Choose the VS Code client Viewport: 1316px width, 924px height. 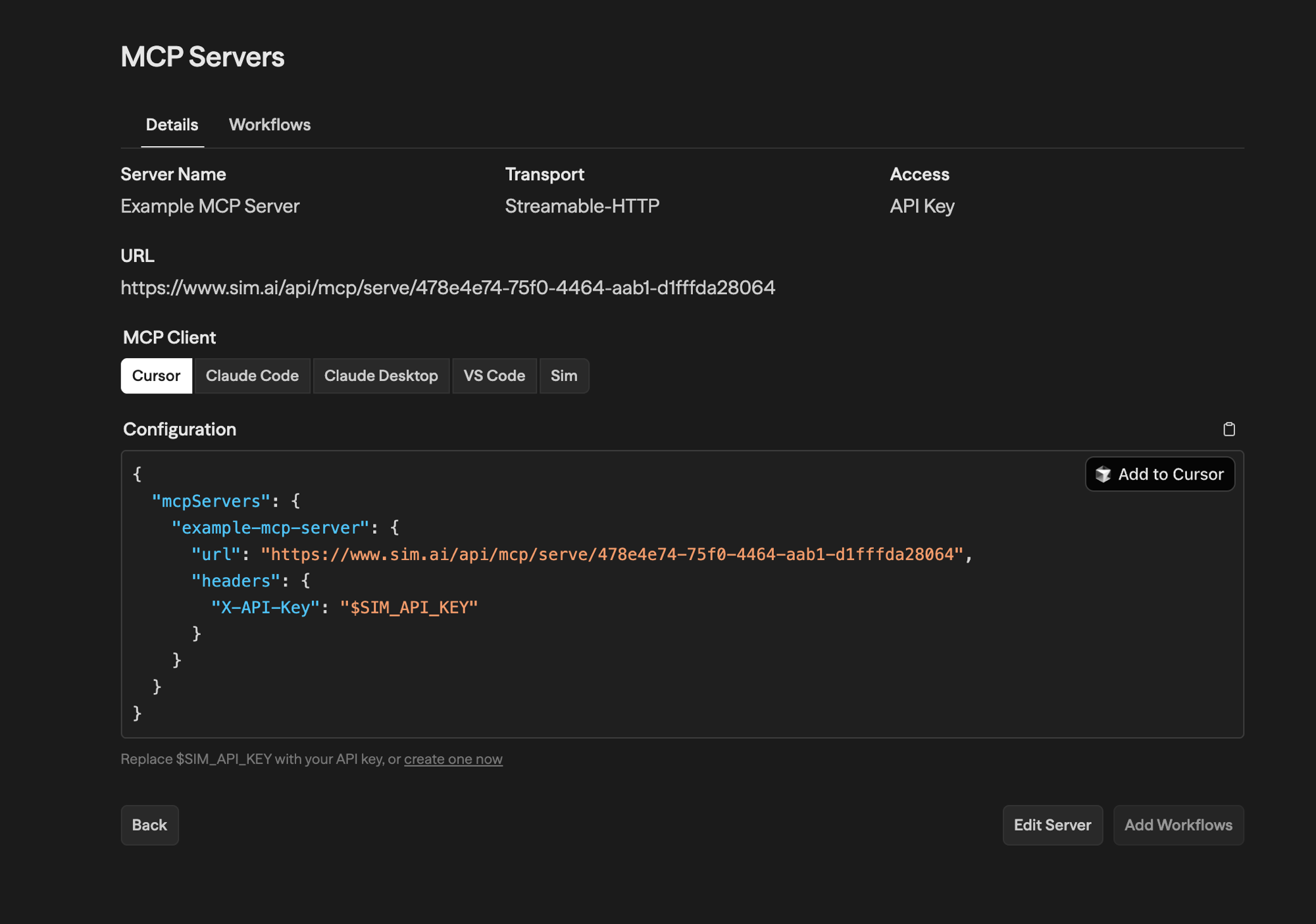494,376
